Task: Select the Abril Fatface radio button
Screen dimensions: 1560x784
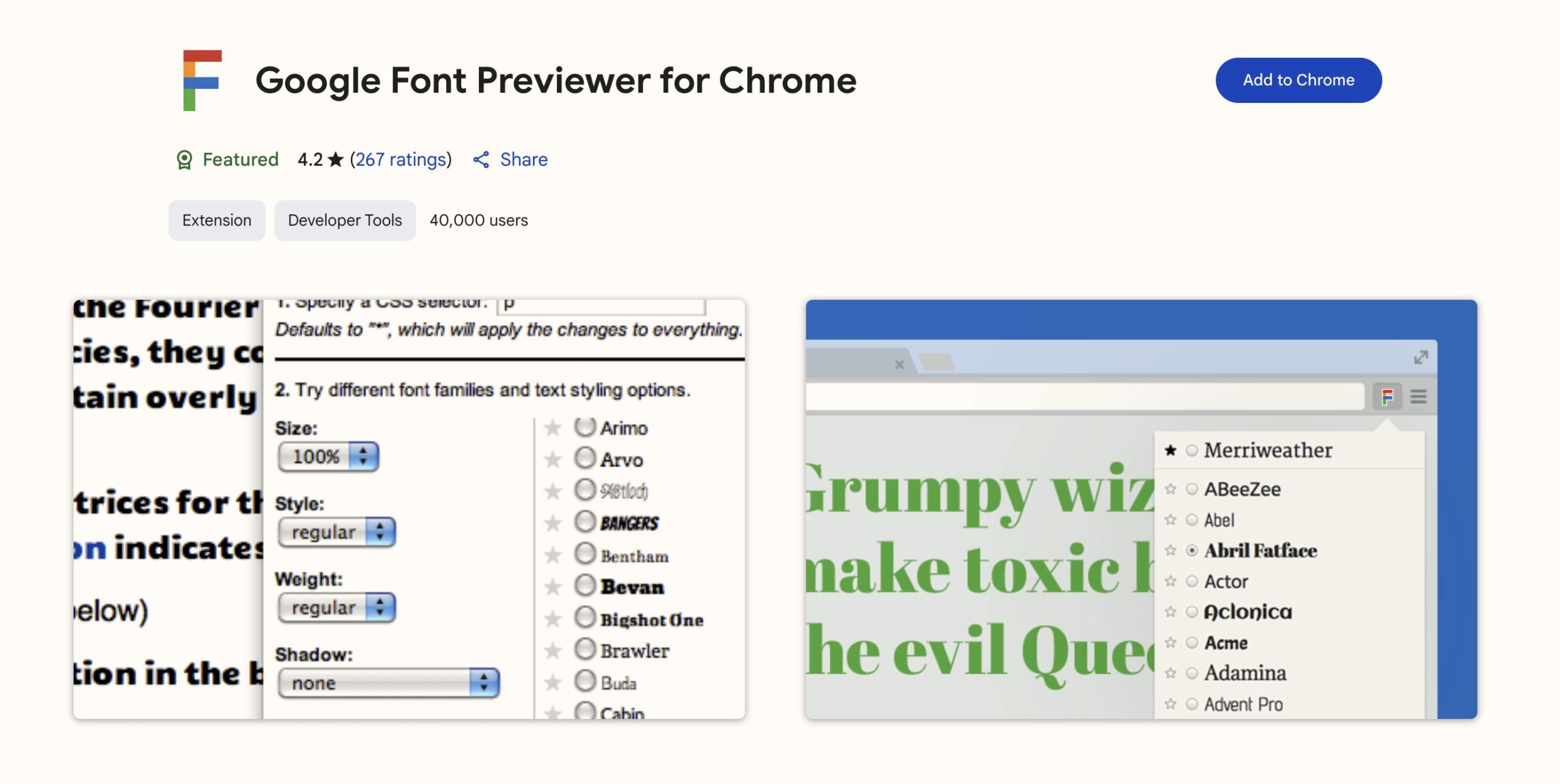Action: [x=1192, y=550]
